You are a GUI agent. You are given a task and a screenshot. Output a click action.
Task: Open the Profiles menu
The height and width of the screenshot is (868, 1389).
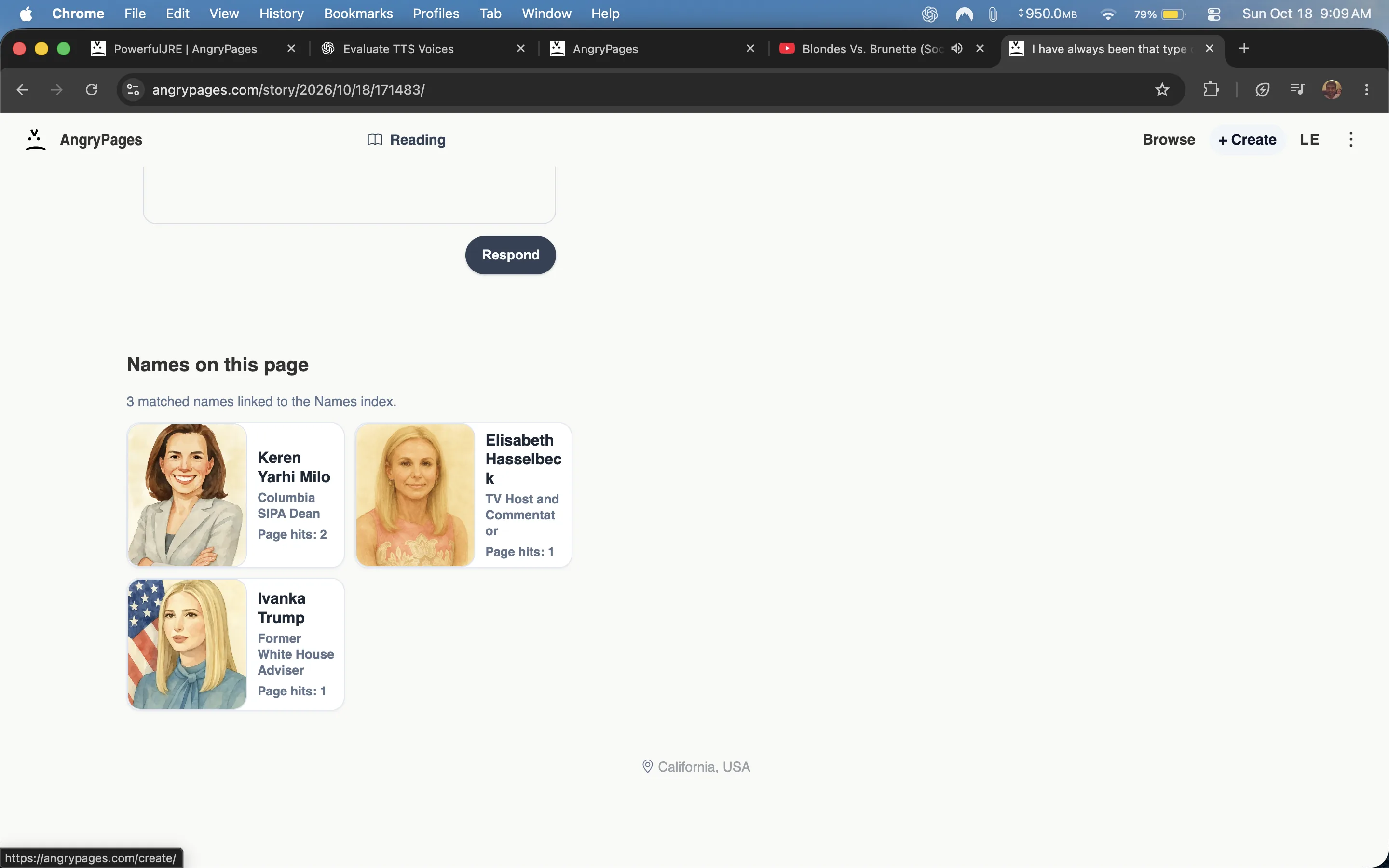(436, 14)
